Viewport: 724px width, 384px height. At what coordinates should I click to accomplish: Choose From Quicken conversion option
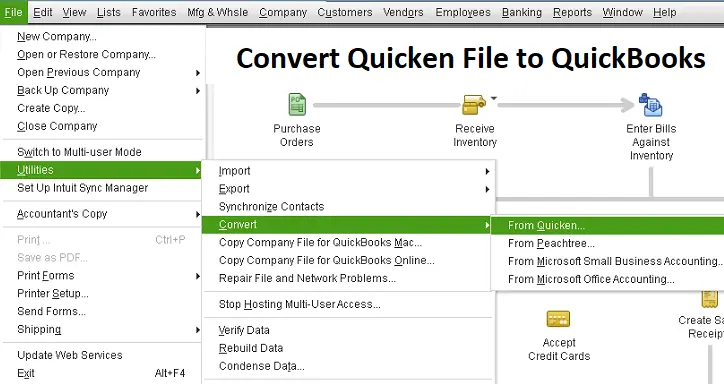tap(607, 226)
